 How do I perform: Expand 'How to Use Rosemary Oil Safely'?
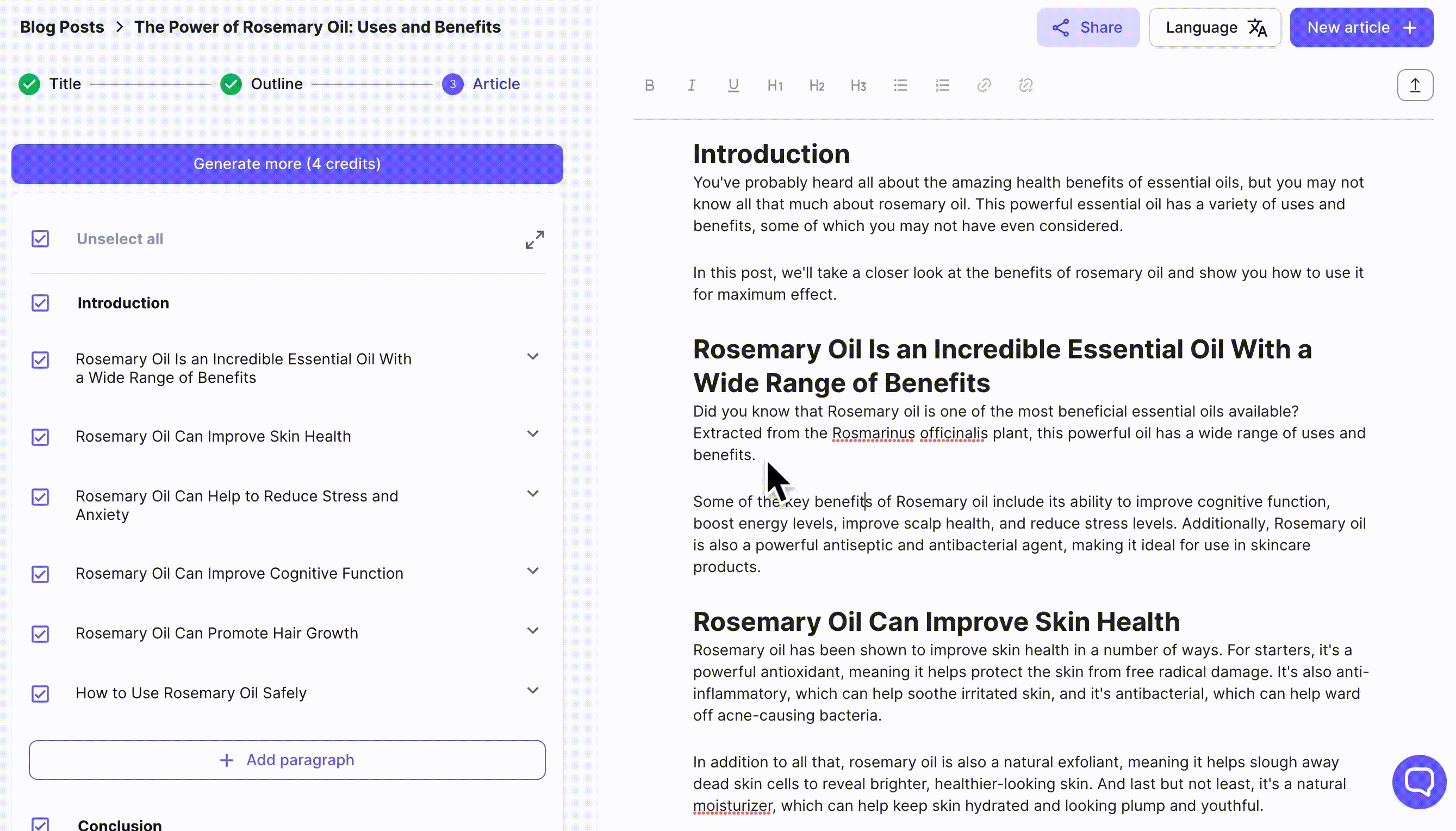coord(533,690)
